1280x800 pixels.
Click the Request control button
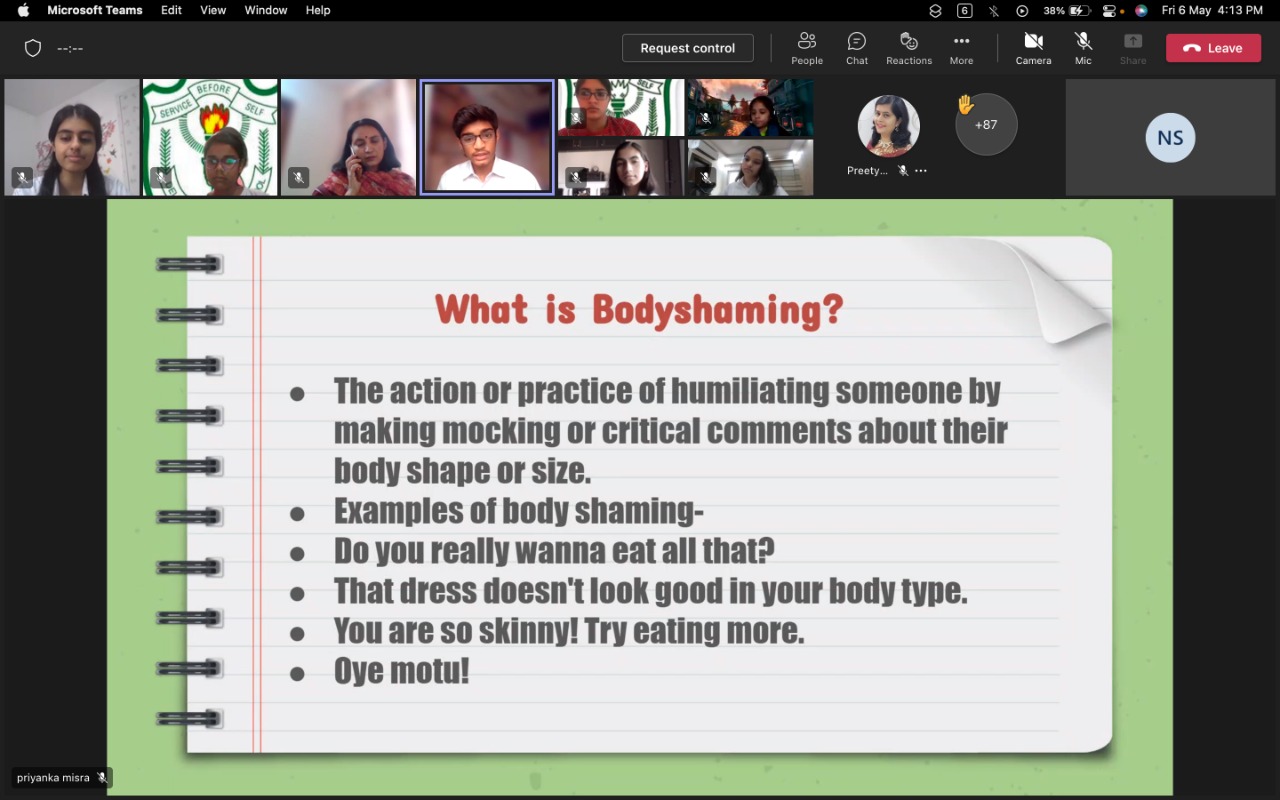click(x=687, y=47)
